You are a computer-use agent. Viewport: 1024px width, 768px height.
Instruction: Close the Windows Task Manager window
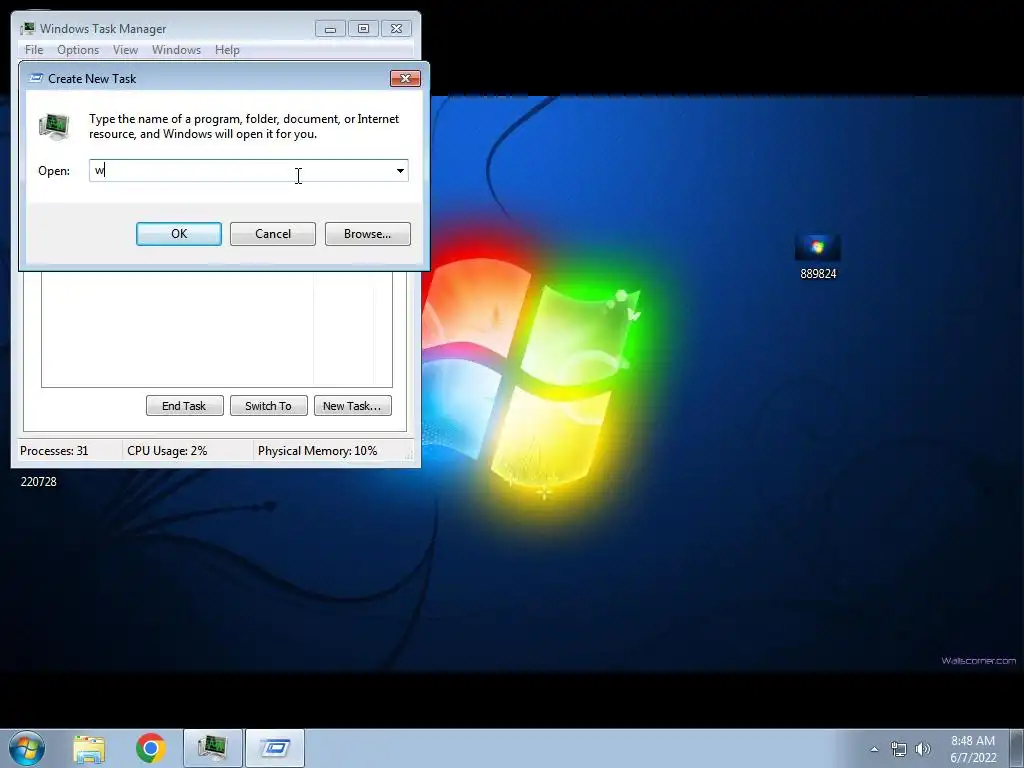tap(396, 29)
